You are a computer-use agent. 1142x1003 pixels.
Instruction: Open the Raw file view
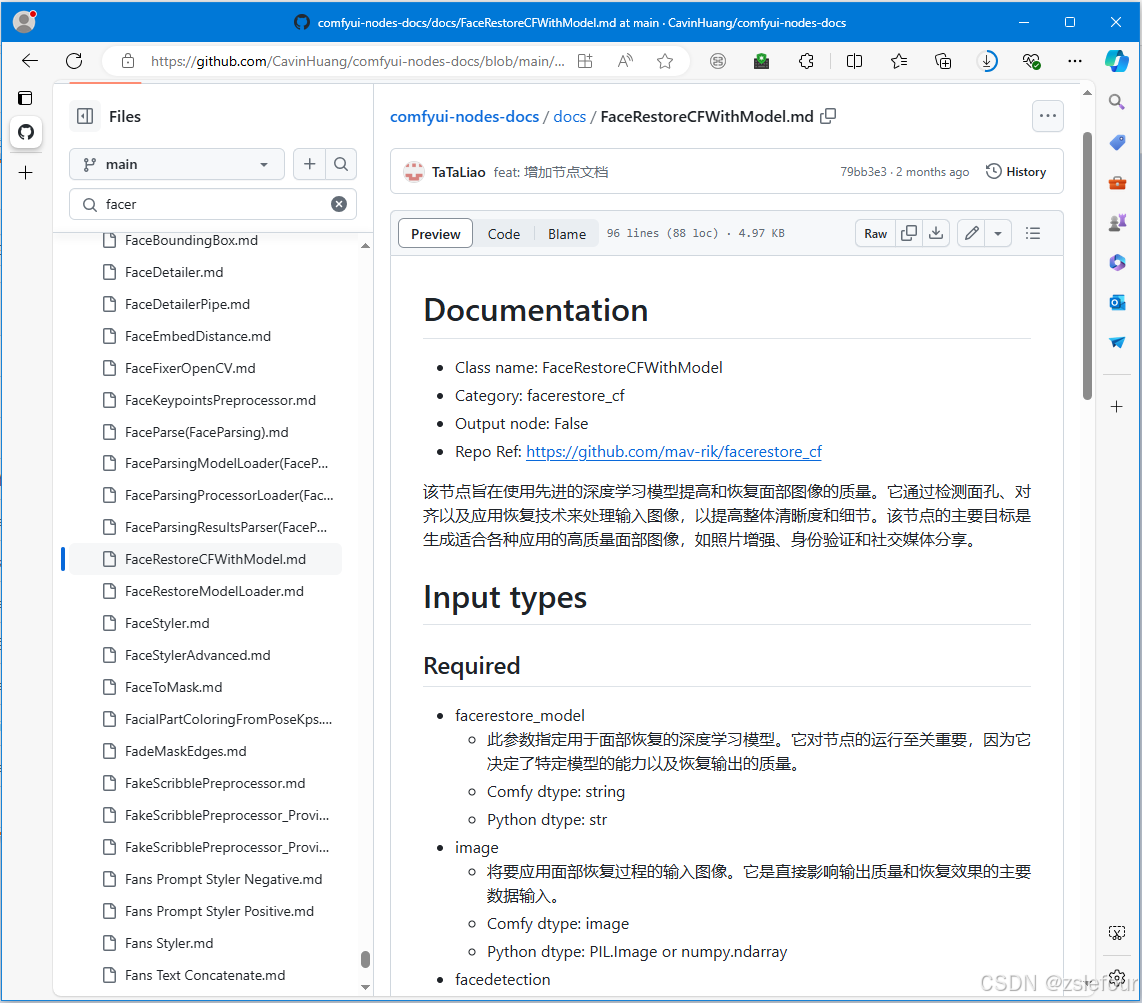point(875,234)
